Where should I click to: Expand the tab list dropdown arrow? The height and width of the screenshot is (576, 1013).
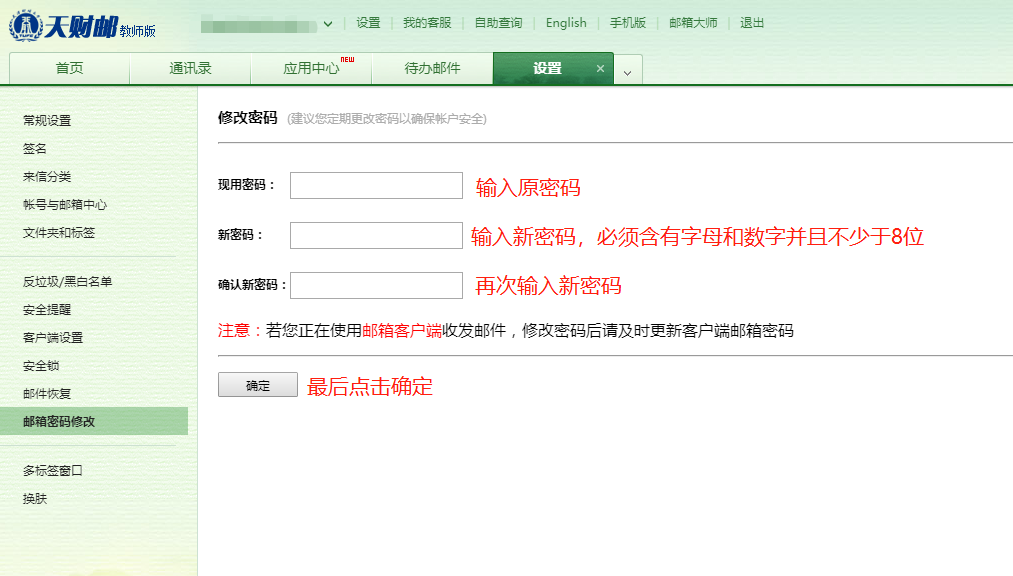[x=627, y=71]
